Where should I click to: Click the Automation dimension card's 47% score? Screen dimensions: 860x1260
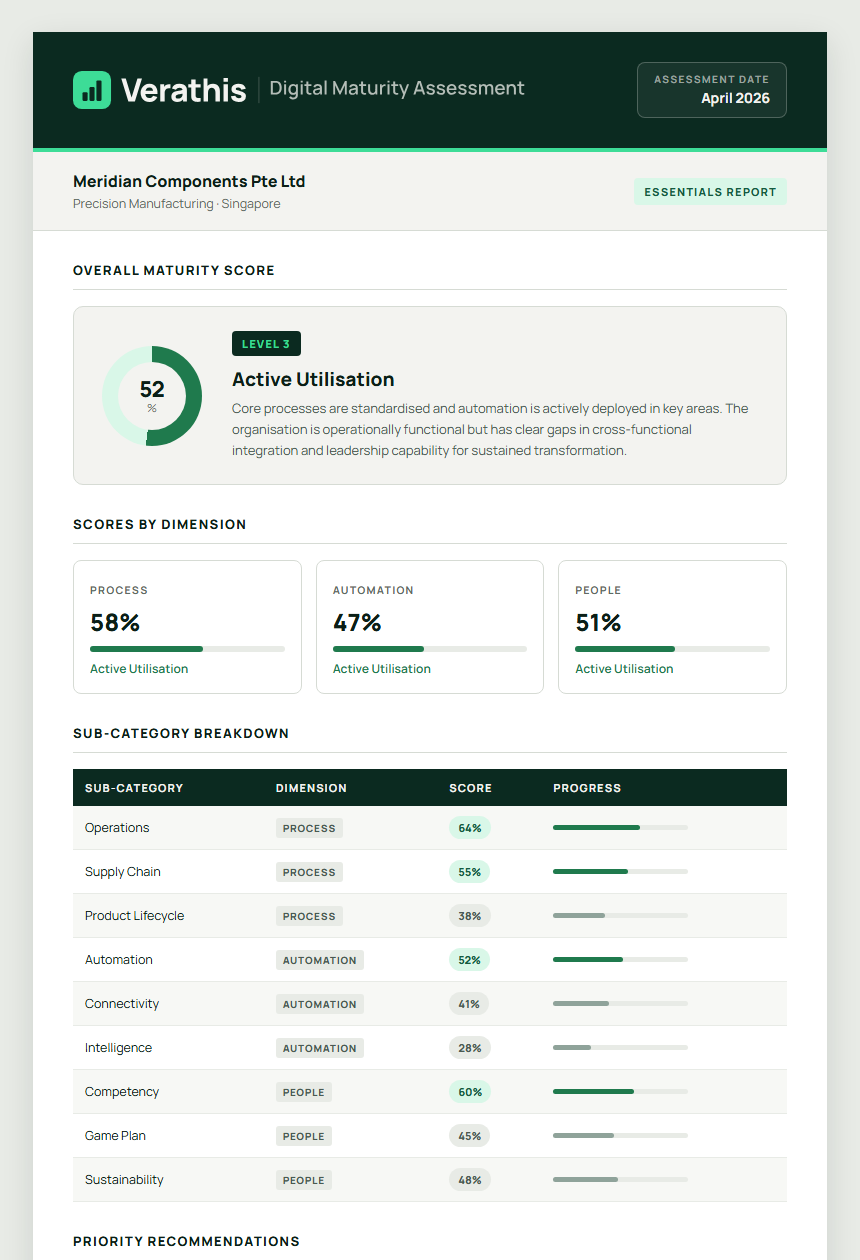(357, 623)
